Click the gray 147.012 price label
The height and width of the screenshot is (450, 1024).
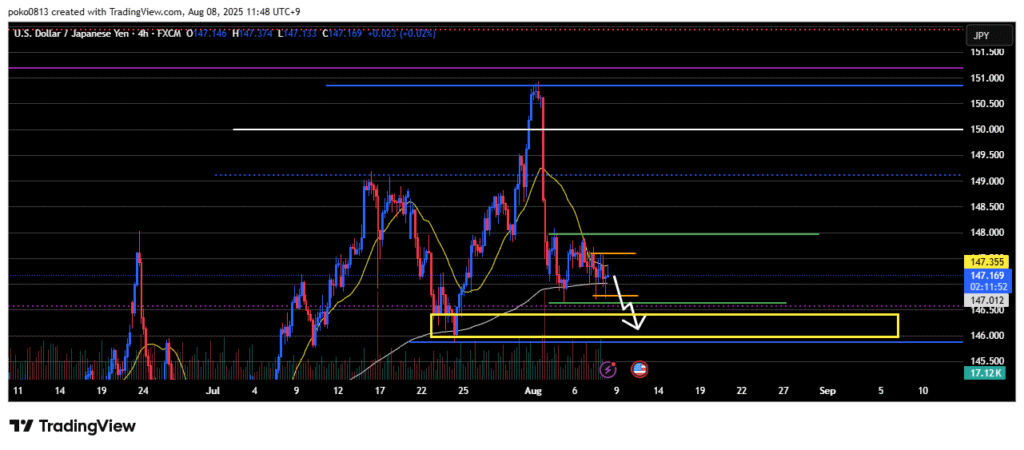pos(986,299)
